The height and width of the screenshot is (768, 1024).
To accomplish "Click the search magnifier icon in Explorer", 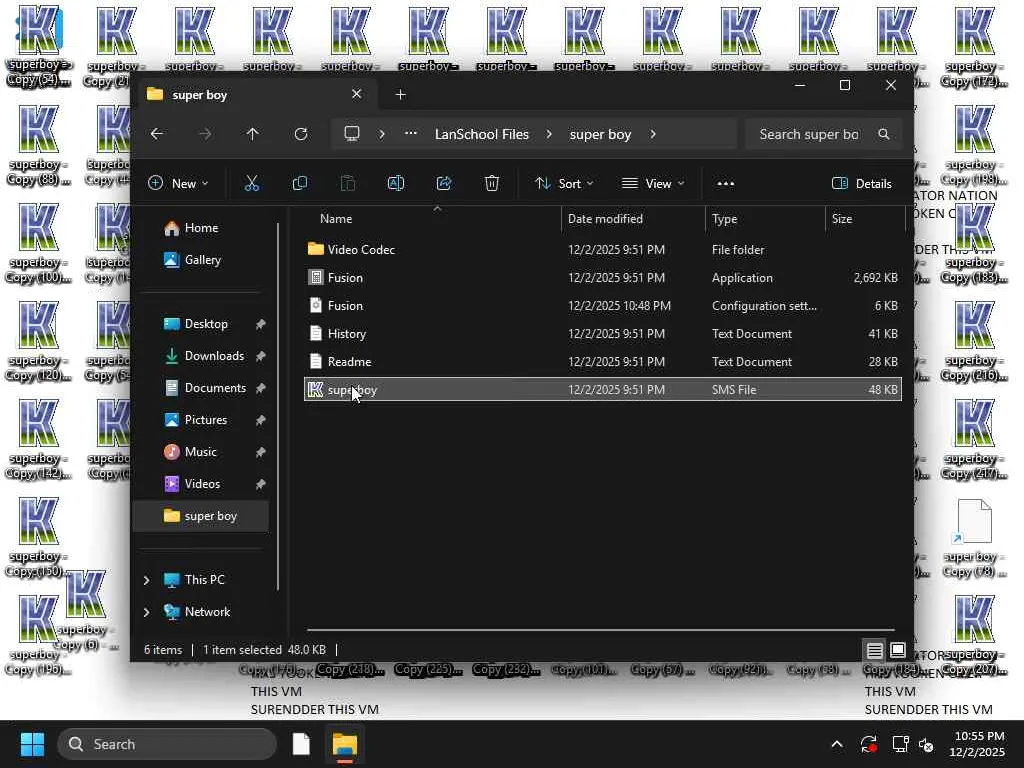I will (884, 134).
